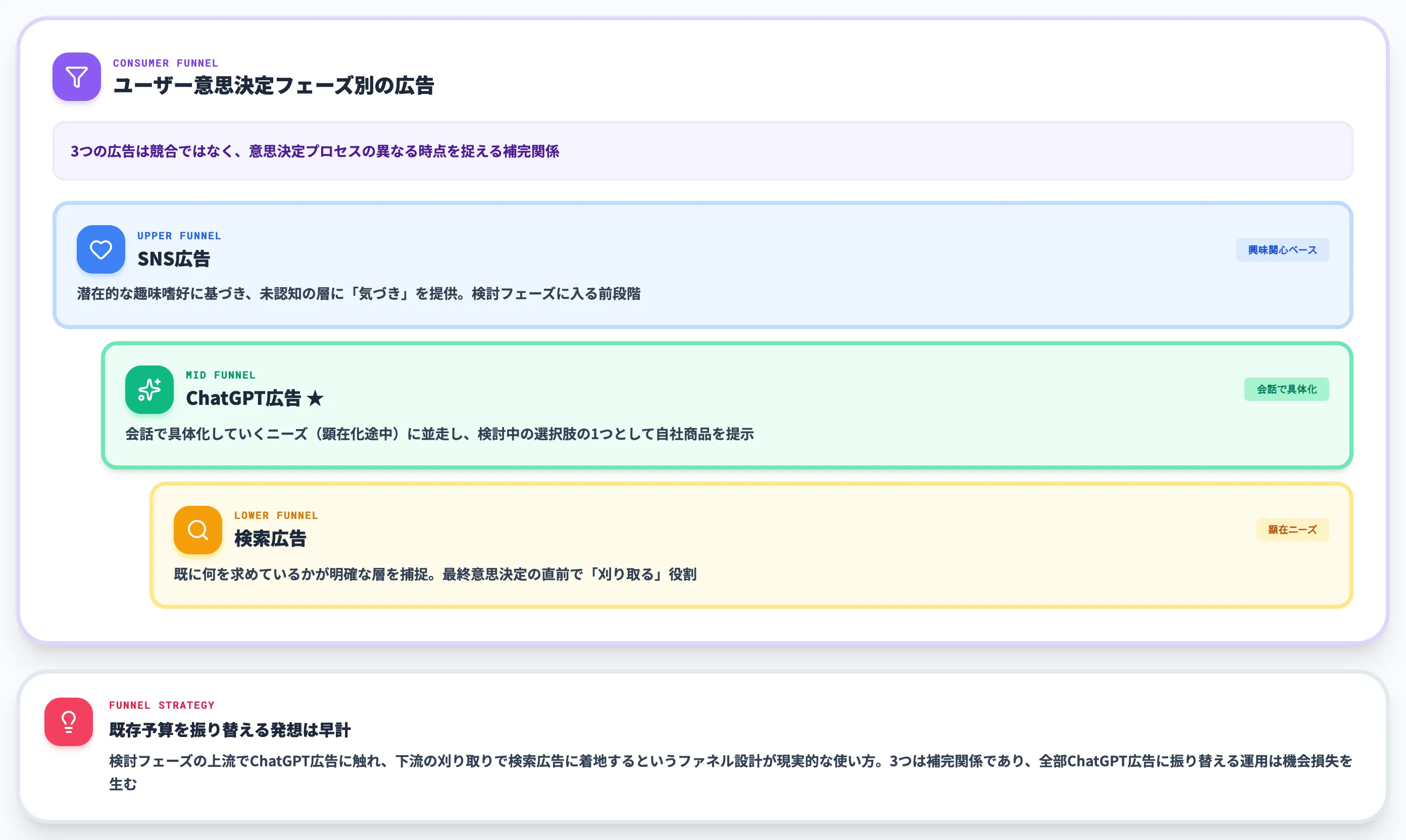The width and height of the screenshot is (1406, 840).
Task: Click the 顕在ニーズ badge
Action: 1292,530
